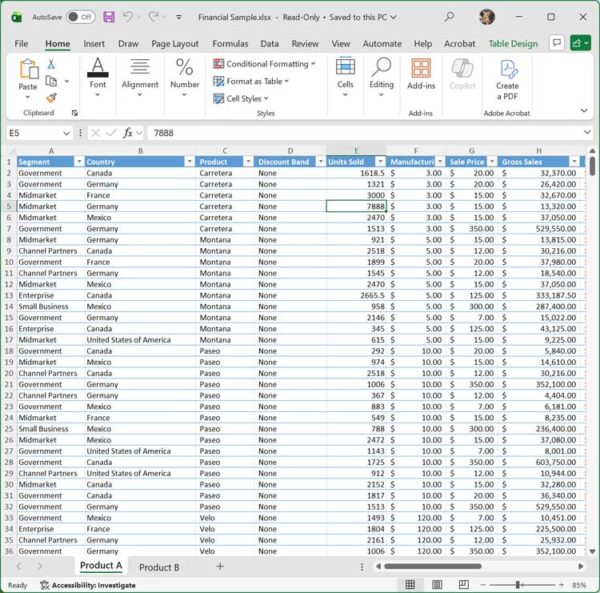Click the user profile picture
600x593 pixels.
tap(487, 17)
